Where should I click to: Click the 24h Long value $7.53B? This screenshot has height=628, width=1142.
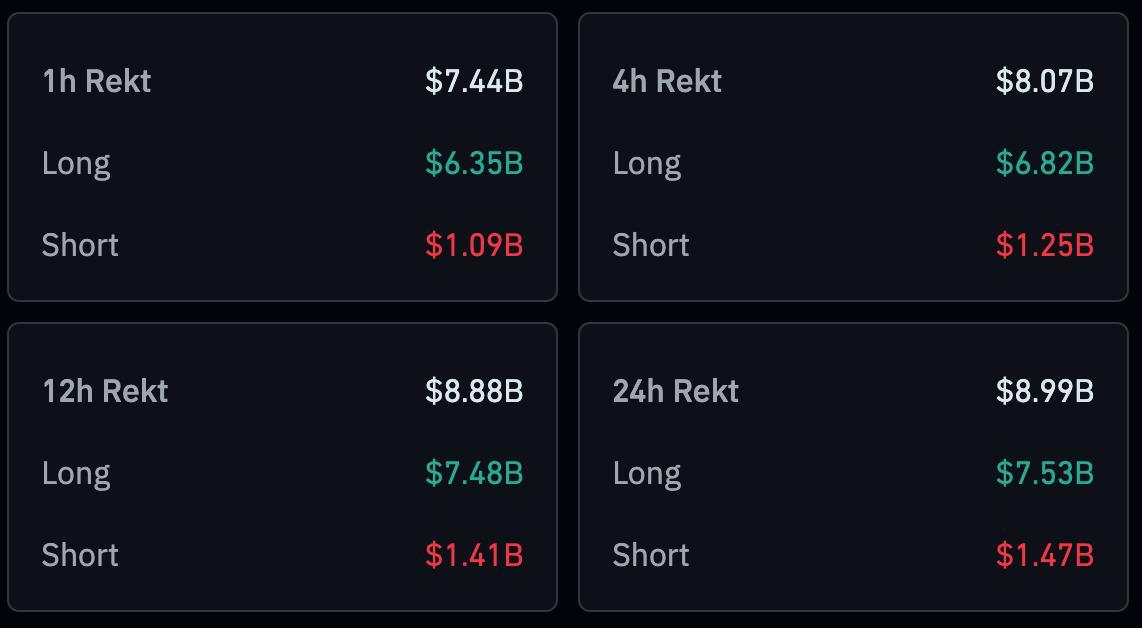(1045, 474)
